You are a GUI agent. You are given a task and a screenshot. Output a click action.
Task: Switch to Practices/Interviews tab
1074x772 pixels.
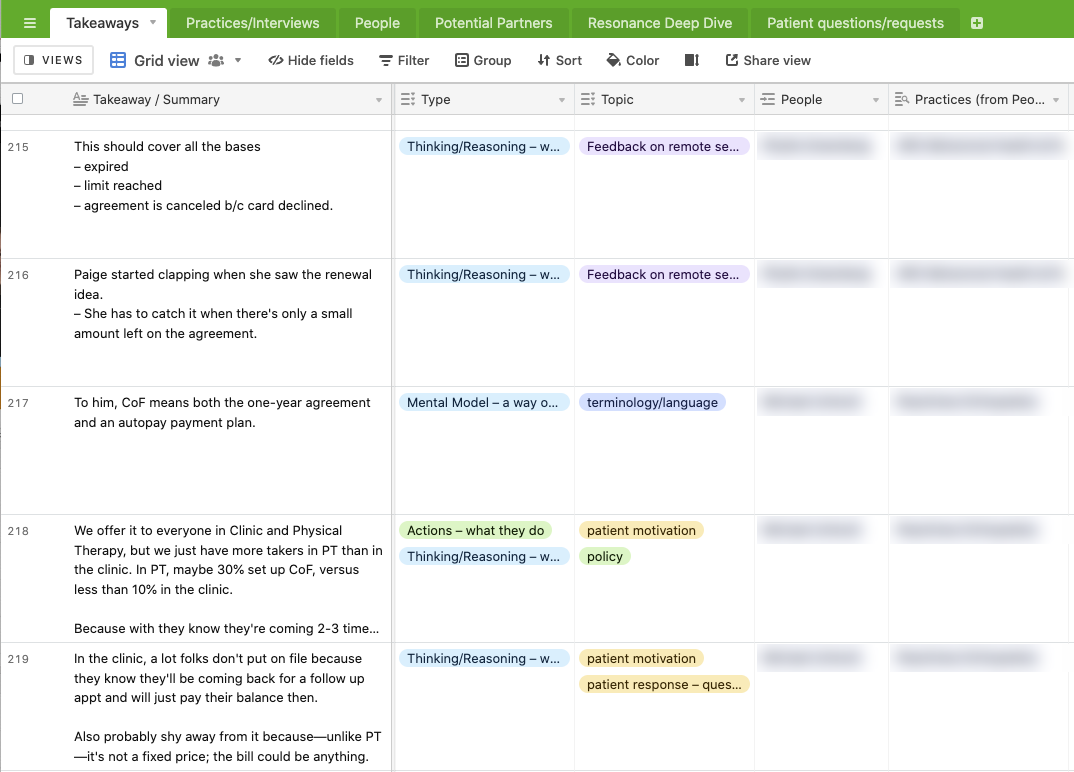tap(253, 23)
